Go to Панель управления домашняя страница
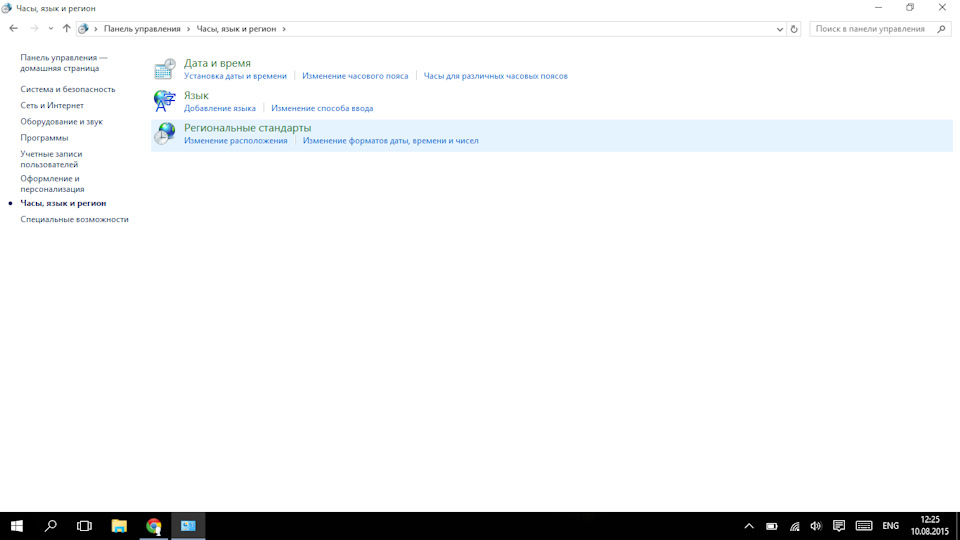The width and height of the screenshot is (960, 540). tap(64, 62)
